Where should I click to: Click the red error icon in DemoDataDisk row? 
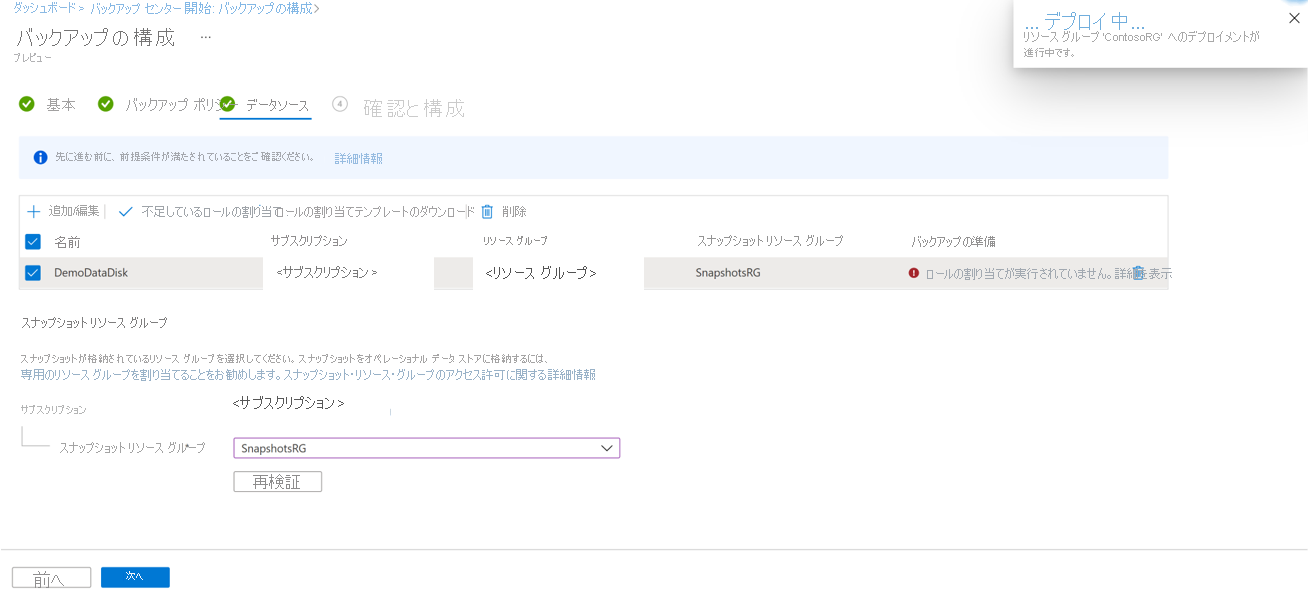913,273
